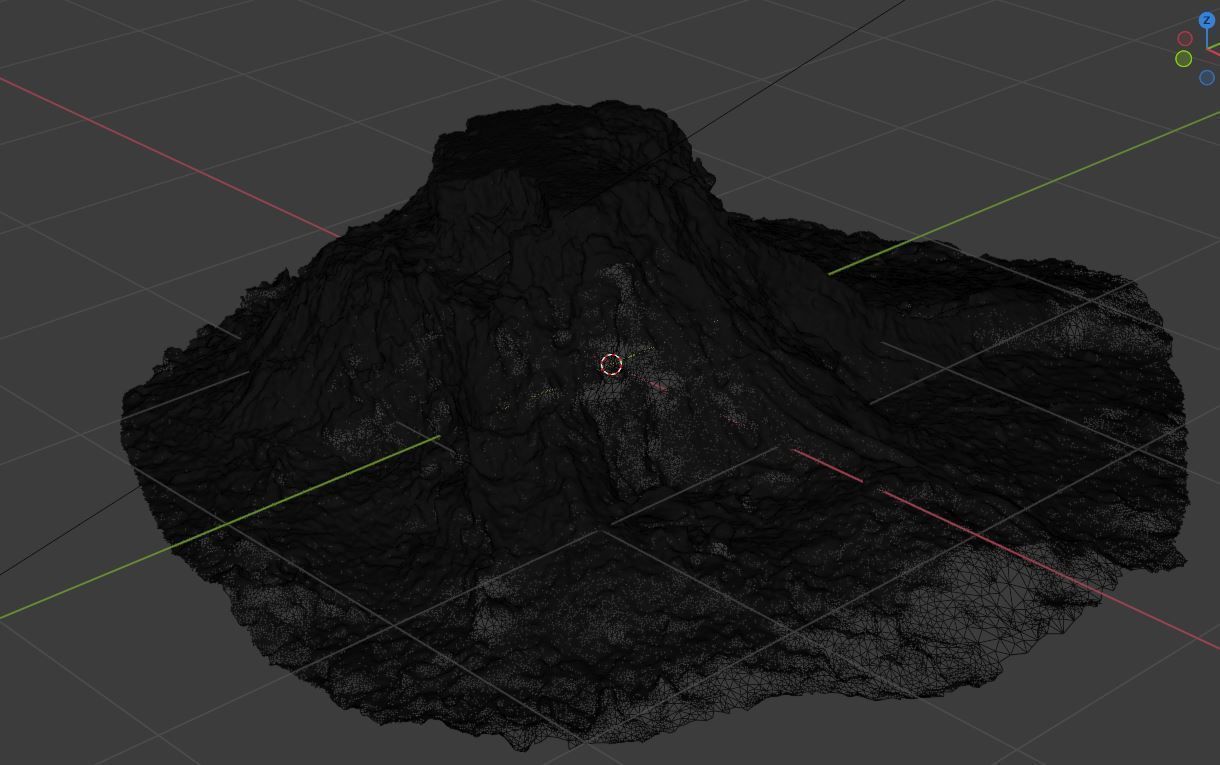The image size is (1220, 765).
Task: Click the red negative X axis gizmo circle
Action: point(1185,39)
